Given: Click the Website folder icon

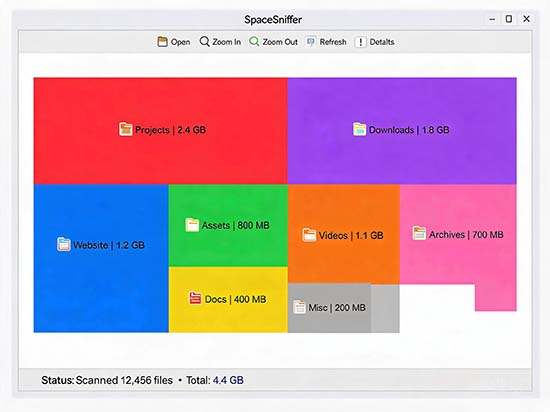Looking at the screenshot, I should click(x=63, y=244).
